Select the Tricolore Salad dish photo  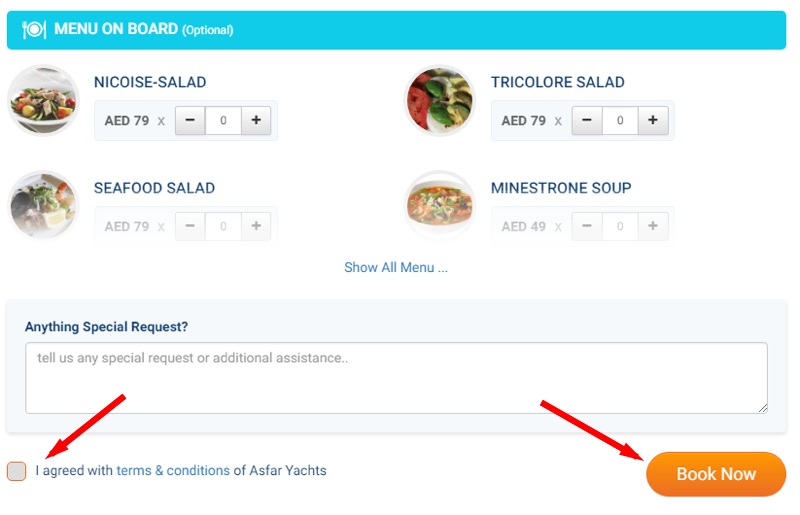click(440, 100)
